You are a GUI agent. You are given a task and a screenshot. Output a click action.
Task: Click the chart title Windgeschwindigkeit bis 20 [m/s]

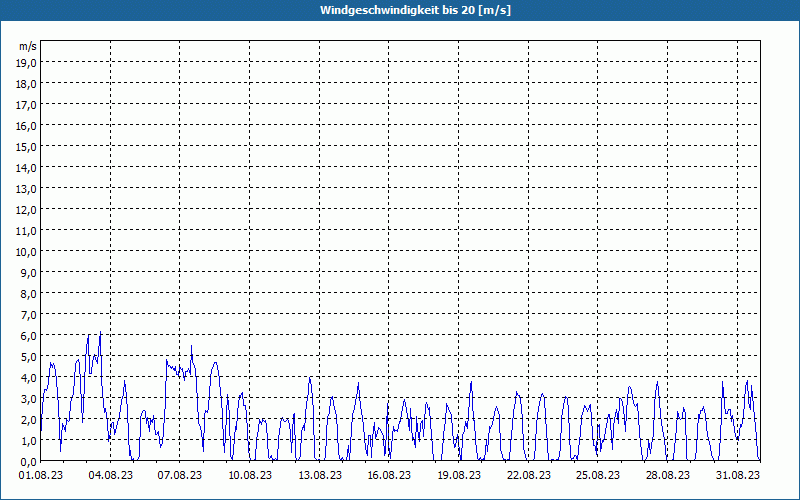coord(415,10)
